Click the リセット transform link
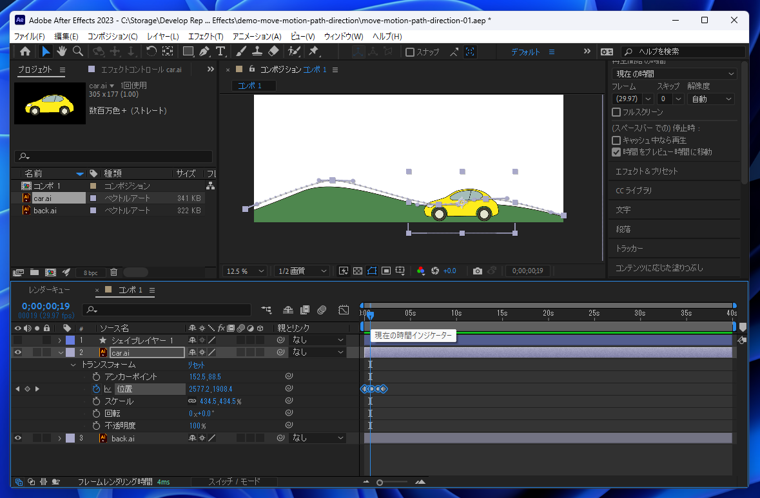 [196, 365]
